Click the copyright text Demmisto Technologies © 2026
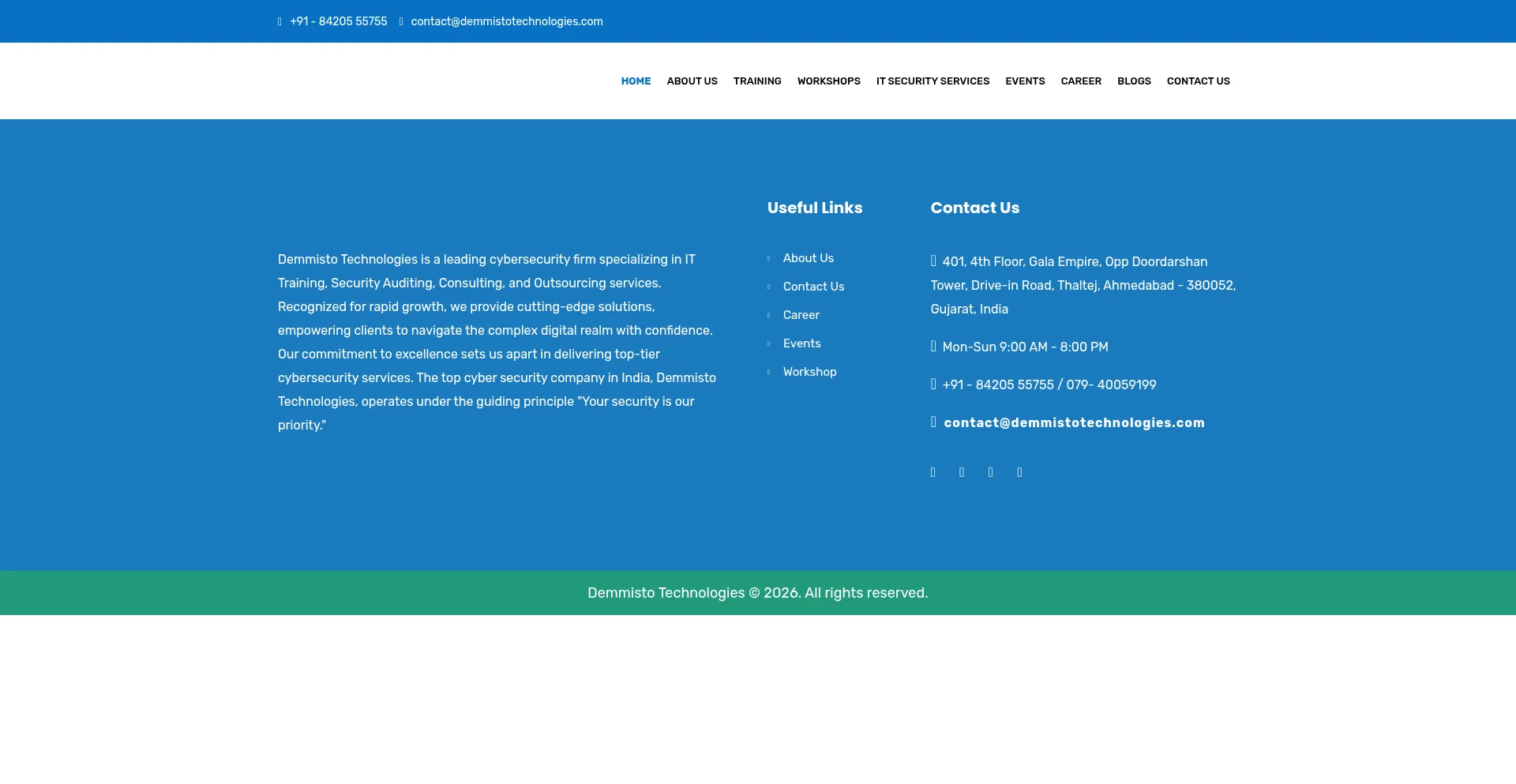 tap(758, 593)
